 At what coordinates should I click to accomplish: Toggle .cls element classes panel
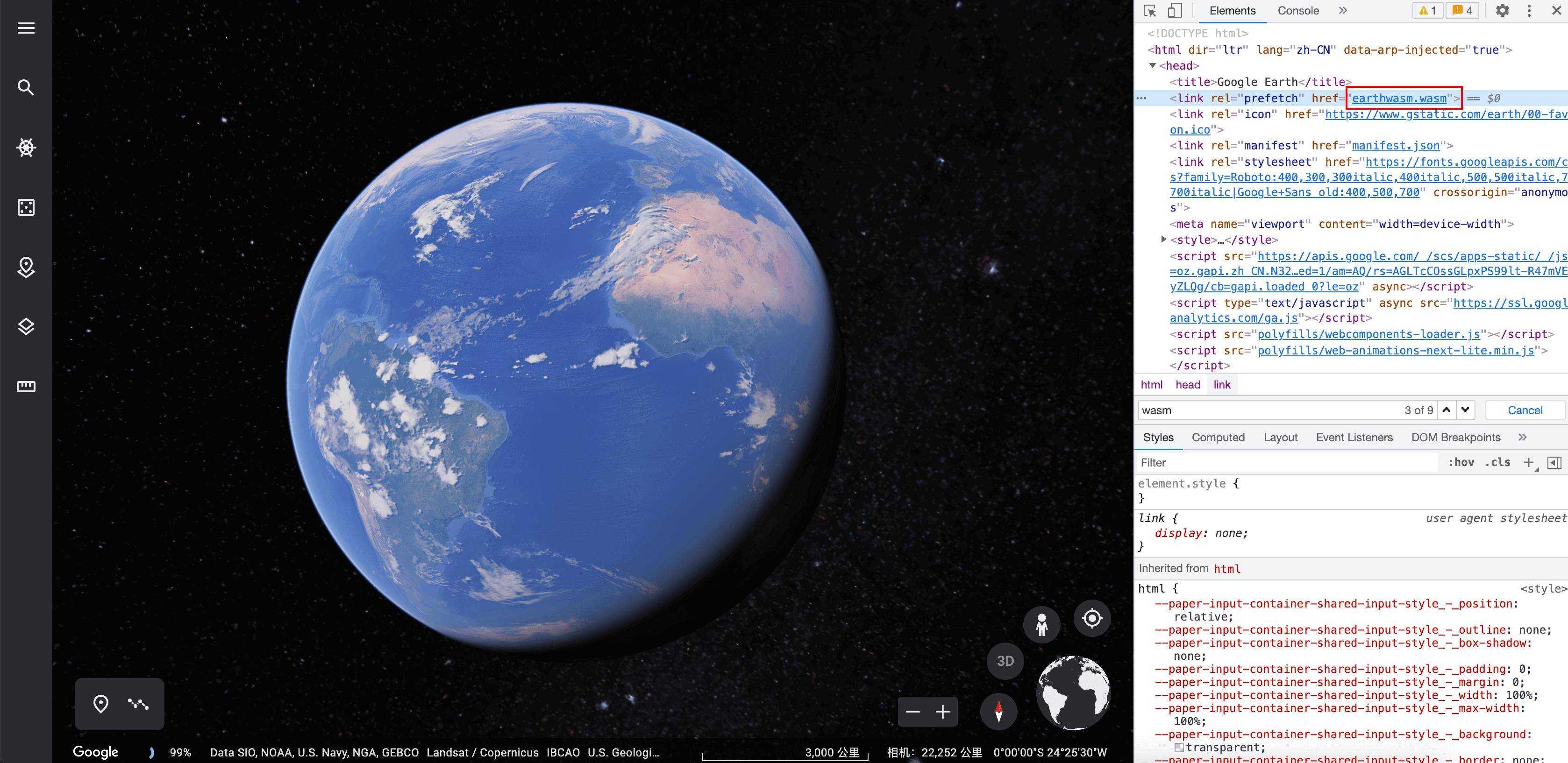pos(1497,463)
